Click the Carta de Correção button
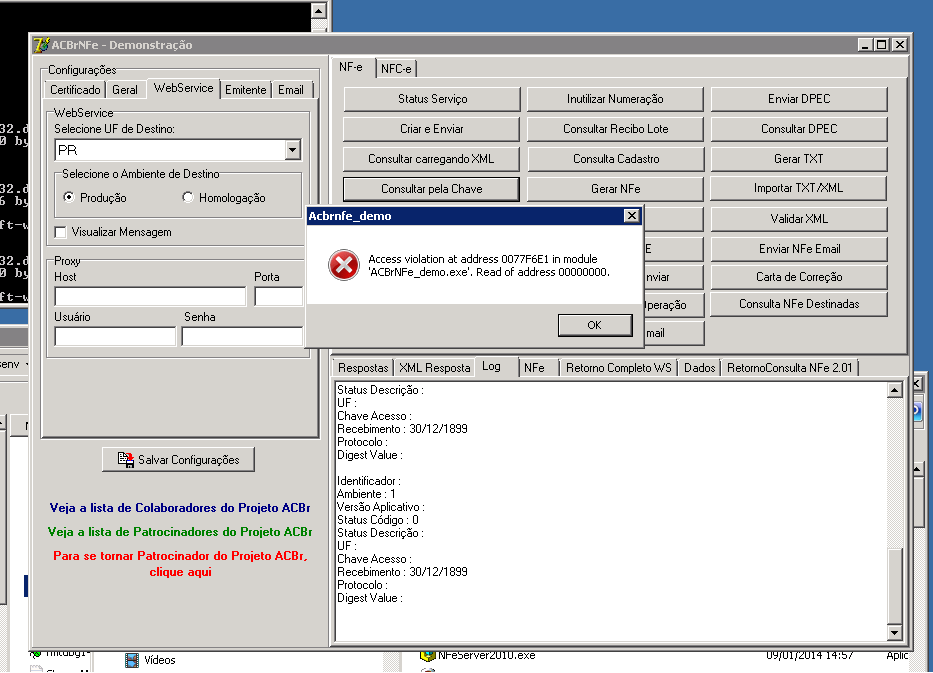 click(799, 277)
